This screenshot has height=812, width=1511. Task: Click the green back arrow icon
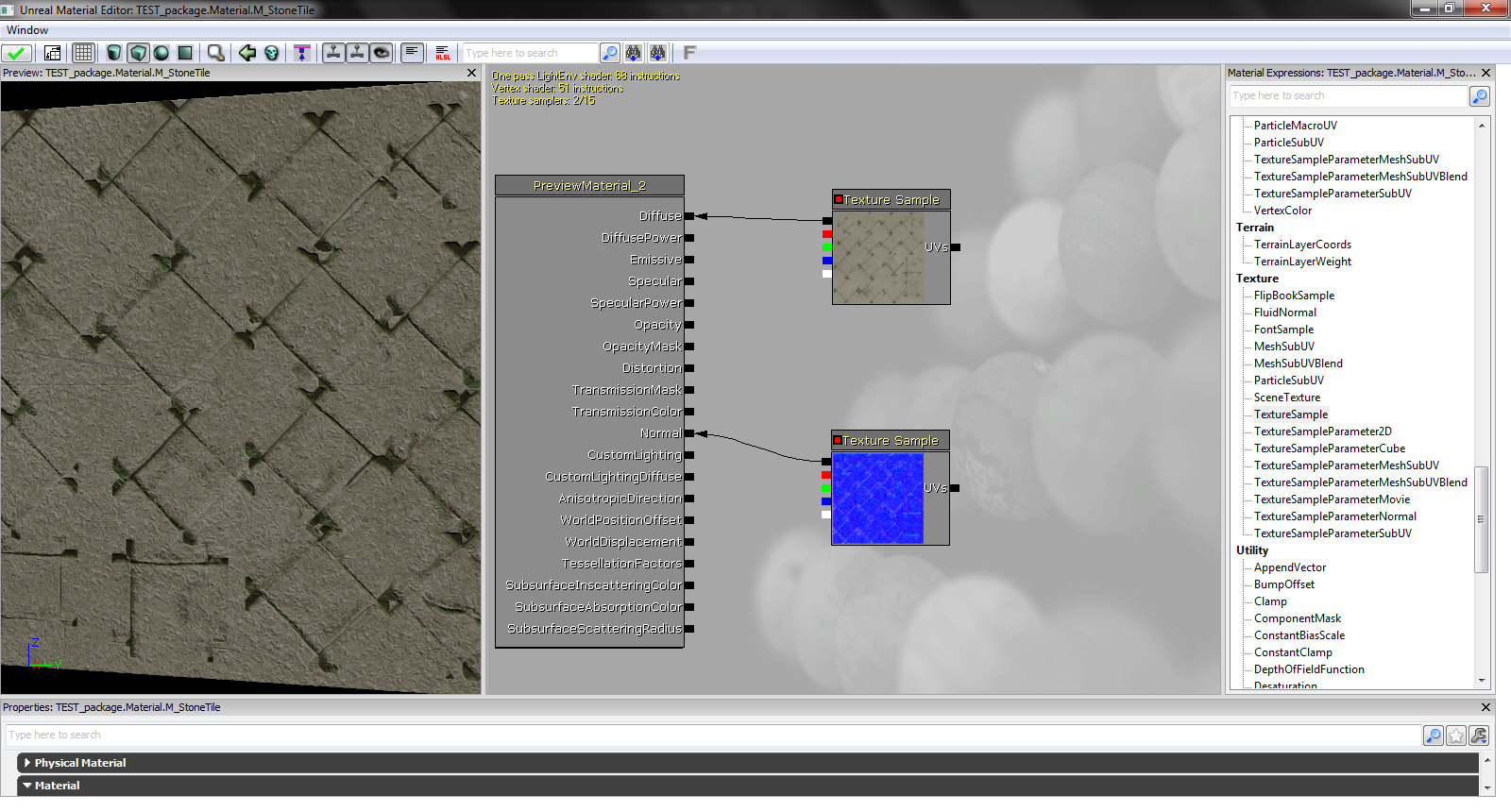(x=247, y=53)
